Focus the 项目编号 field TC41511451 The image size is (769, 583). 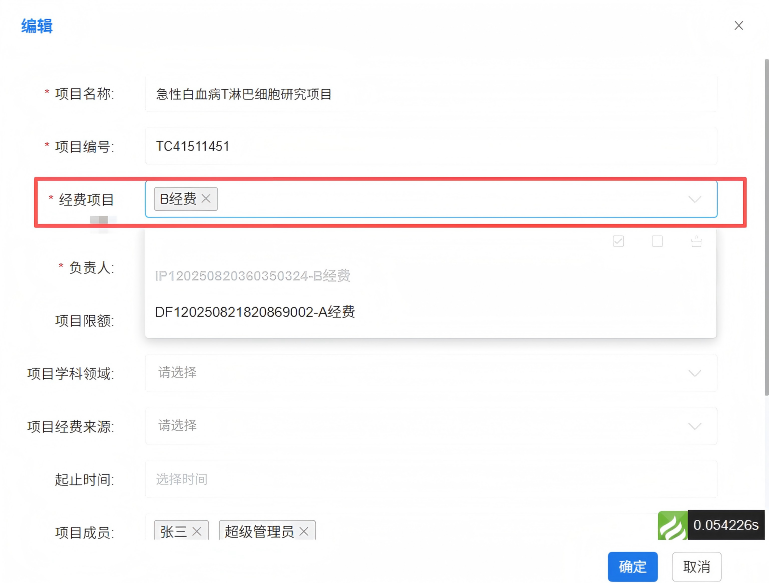pos(430,146)
